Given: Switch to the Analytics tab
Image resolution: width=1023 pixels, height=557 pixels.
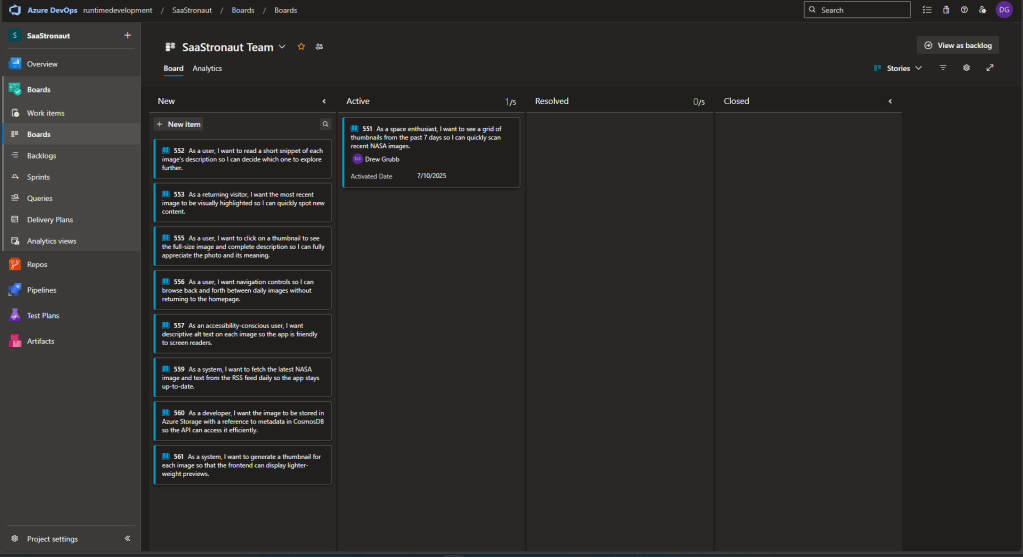Looking at the screenshot, I should click(x=207, y=68).
